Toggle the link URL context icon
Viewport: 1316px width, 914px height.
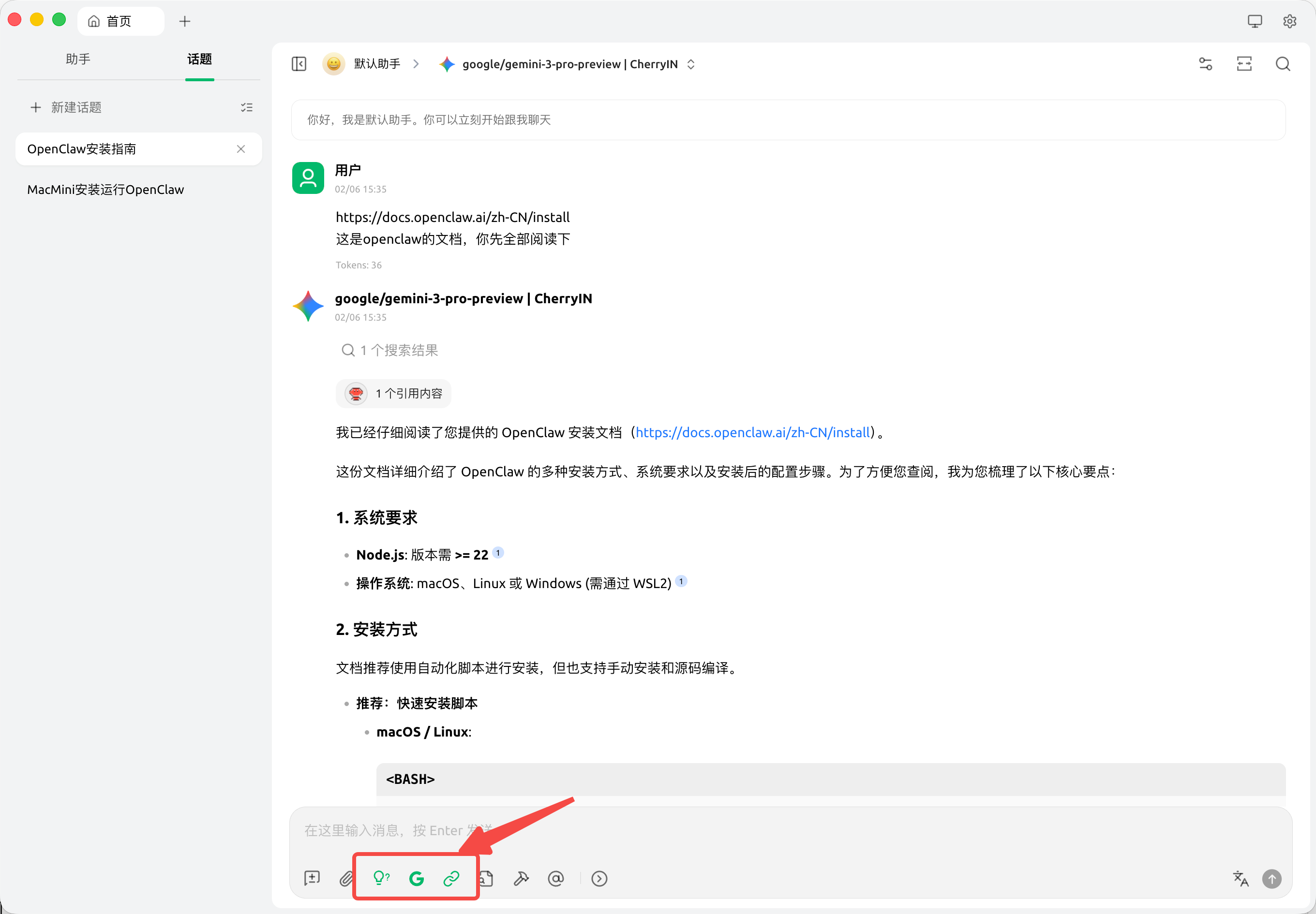(451, 878)
